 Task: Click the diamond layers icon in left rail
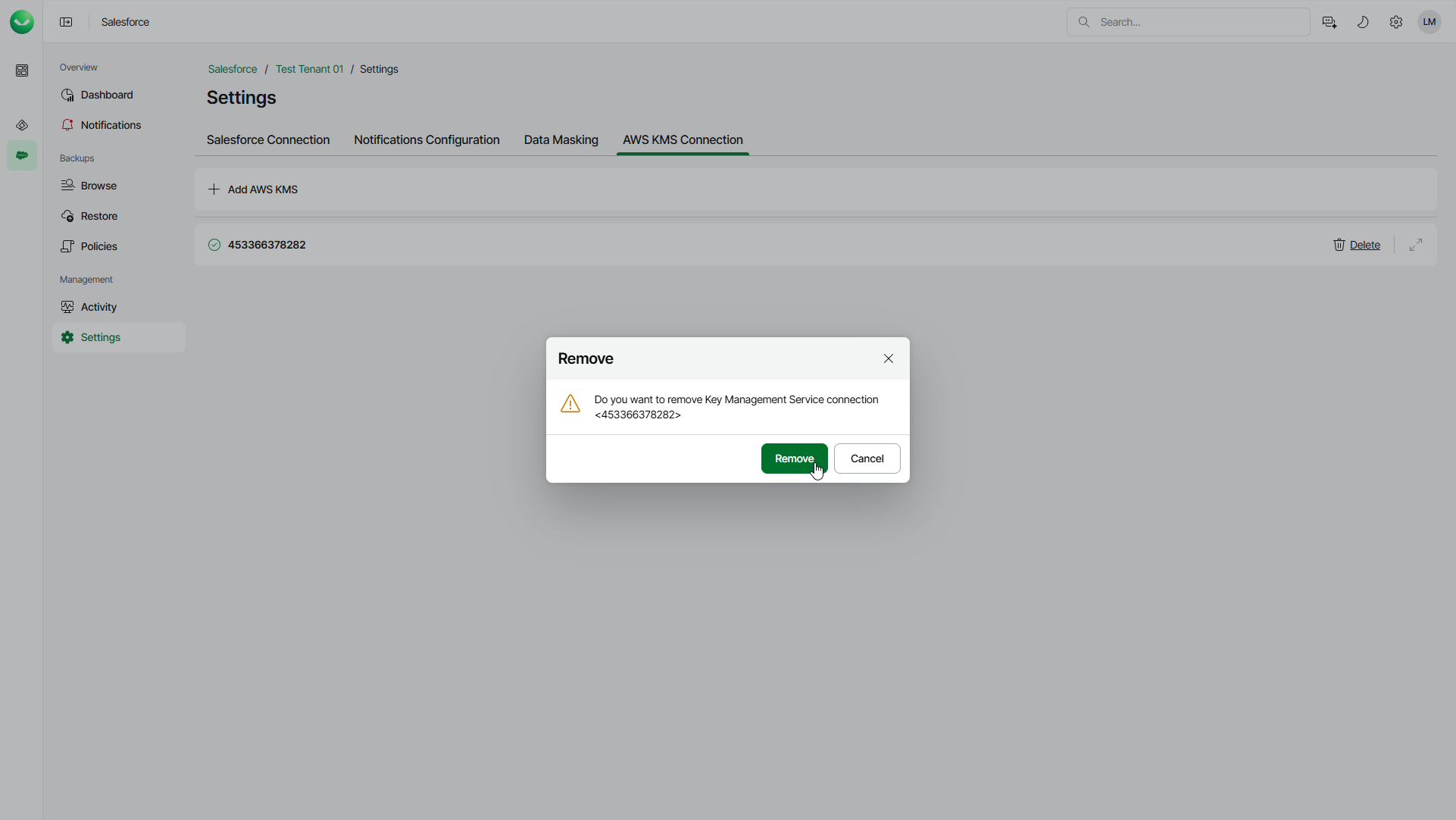22,125
